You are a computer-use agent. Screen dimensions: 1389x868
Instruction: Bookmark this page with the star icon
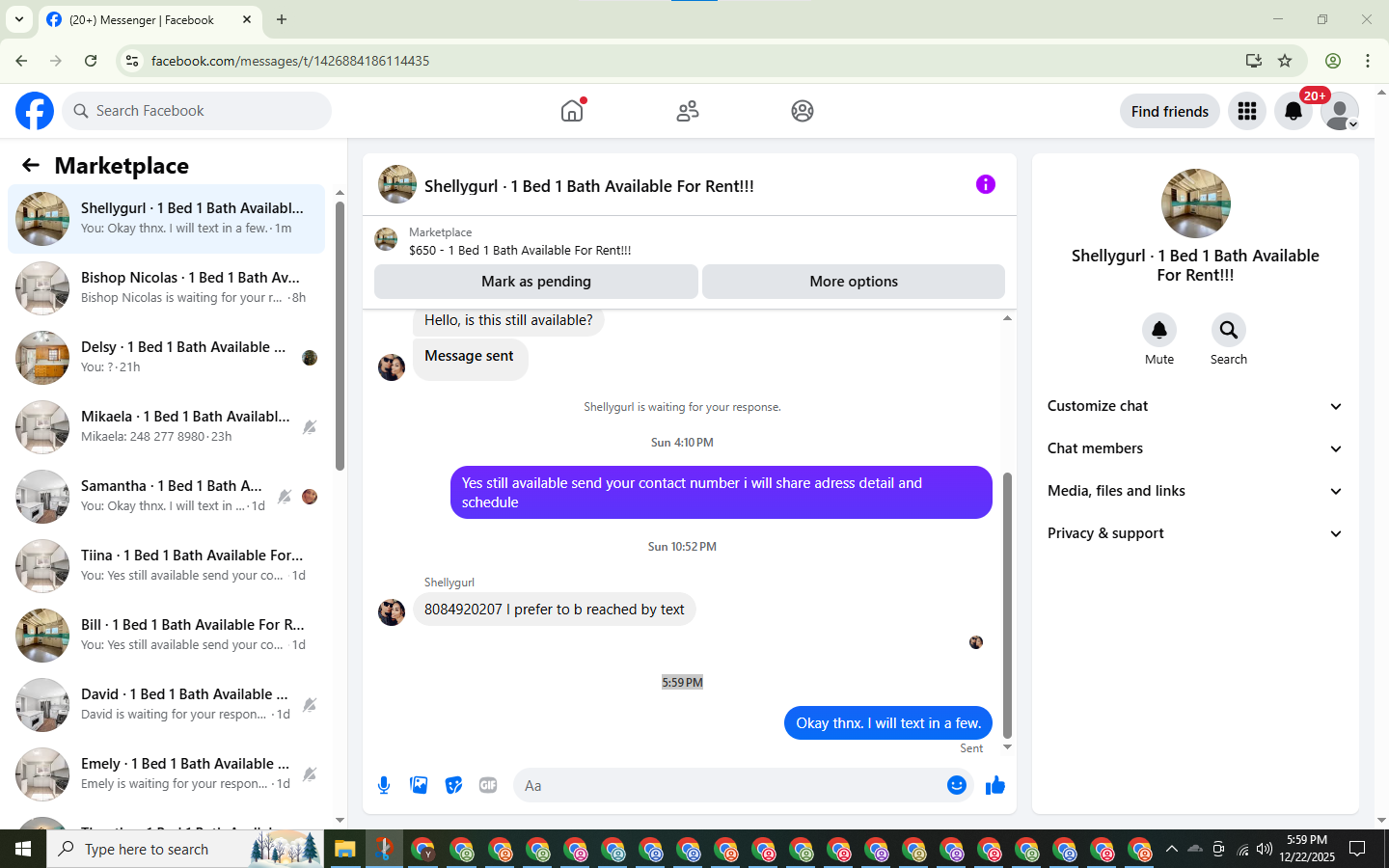click(x=1285, y=61)
